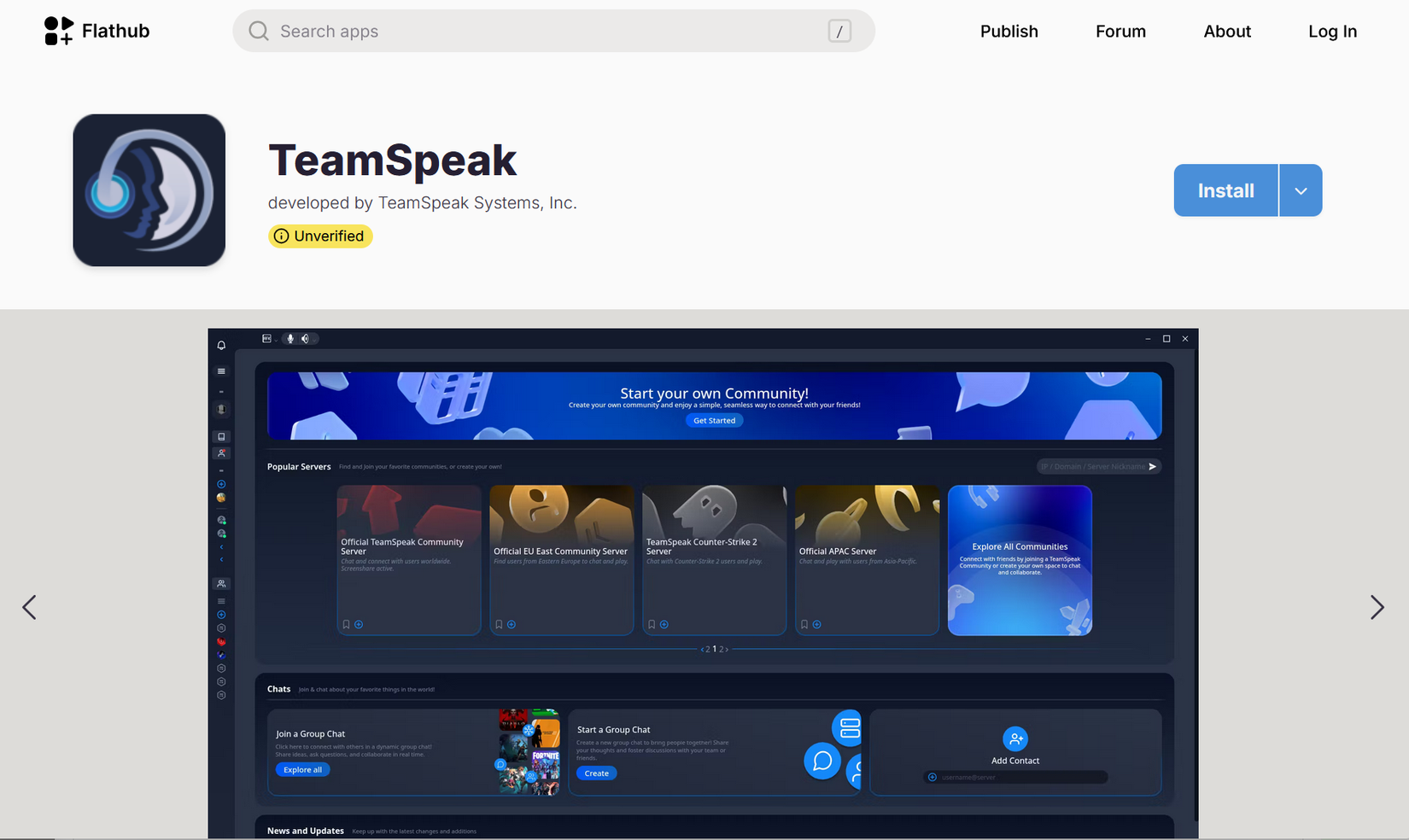Image resolution: width=1409 pixels, height=840 pixels.
Task: Open the Publish page
Action: (1009, 32)
